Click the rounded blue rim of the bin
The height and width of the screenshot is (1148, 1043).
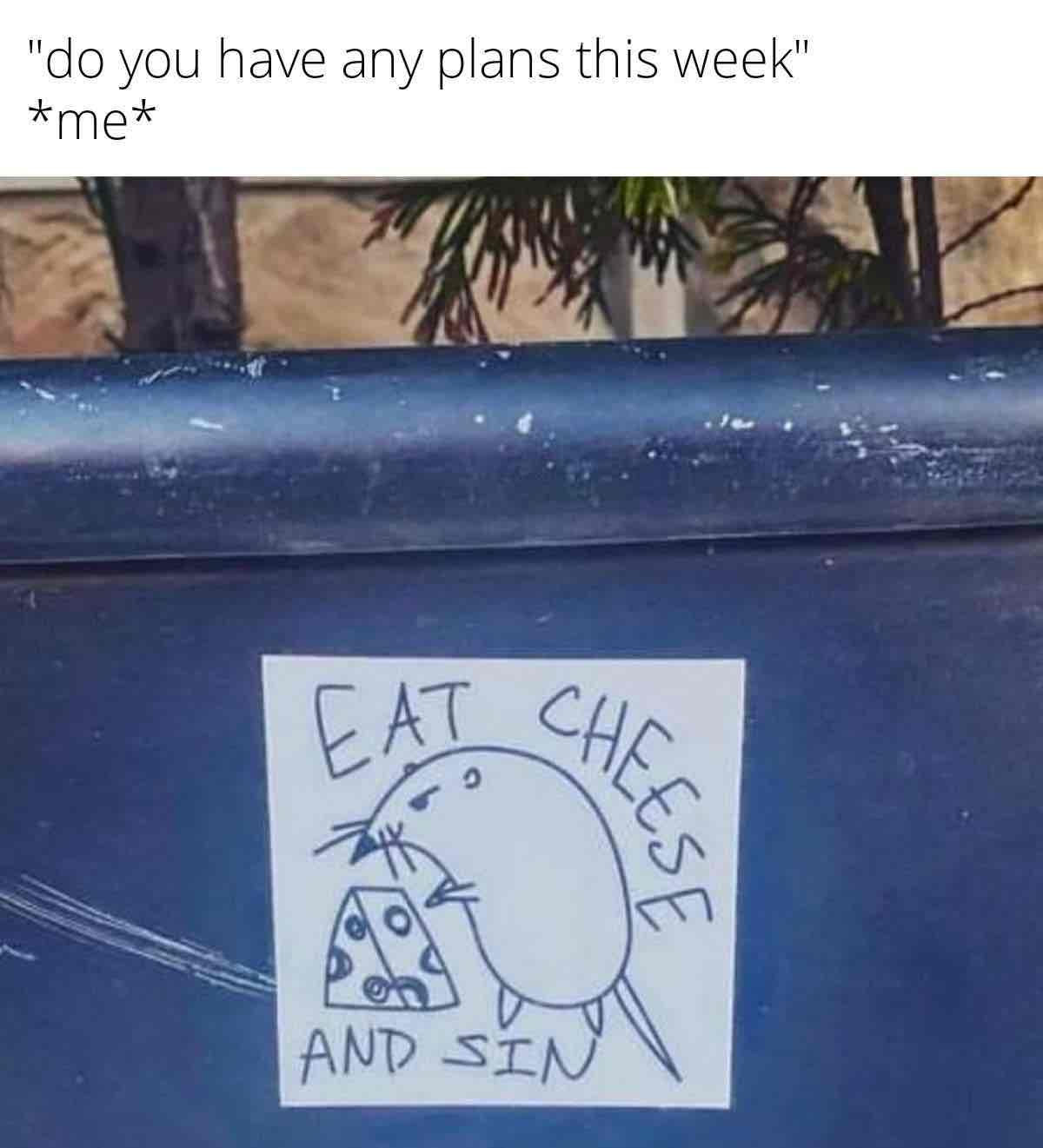tap(521, 443)
